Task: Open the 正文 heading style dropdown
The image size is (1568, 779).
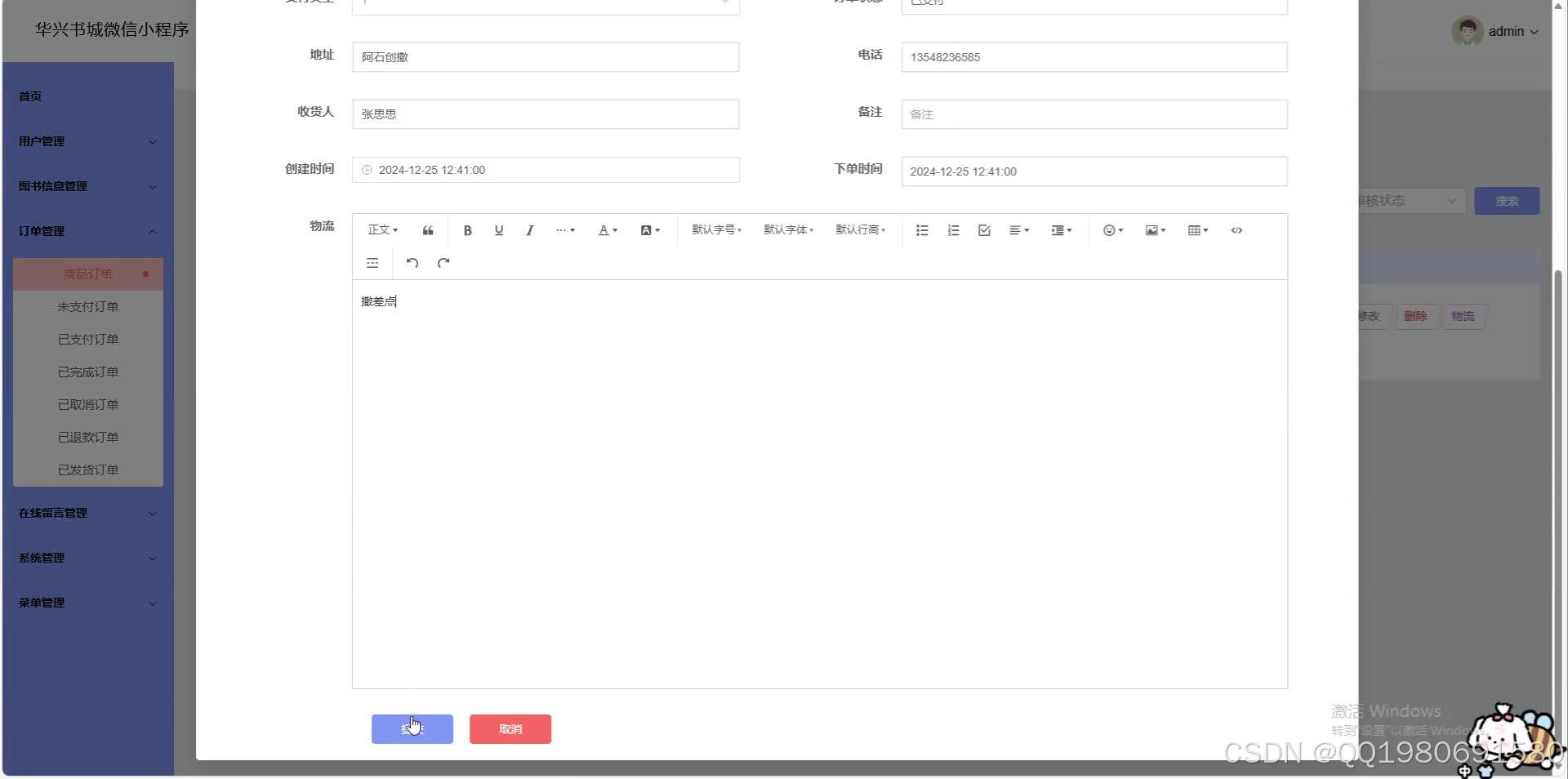Action: (x=383, y=230)
